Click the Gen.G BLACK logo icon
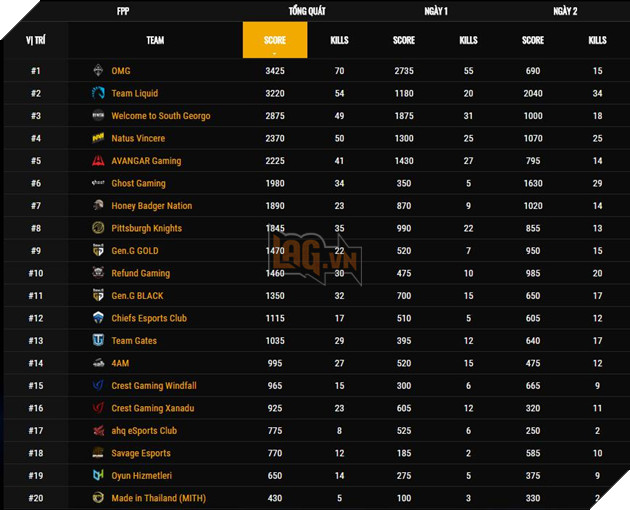The image size is (630, 510). 98,295
